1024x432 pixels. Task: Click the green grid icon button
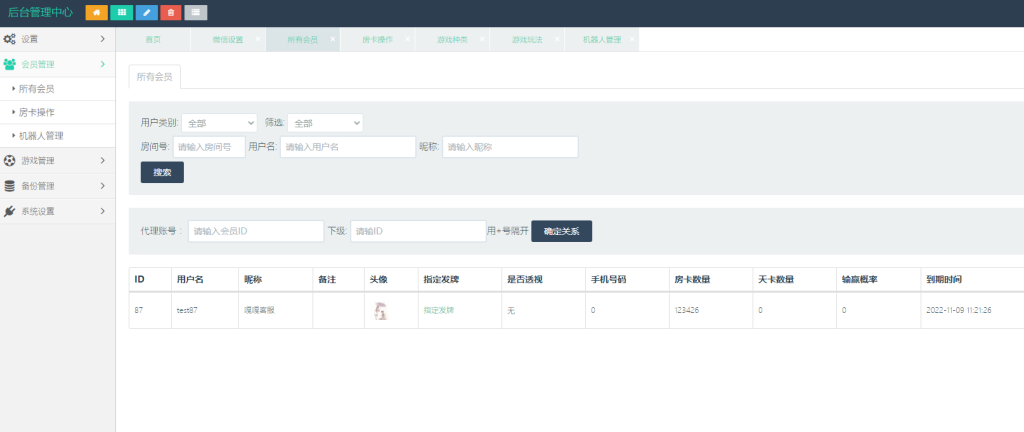point(121,12)
